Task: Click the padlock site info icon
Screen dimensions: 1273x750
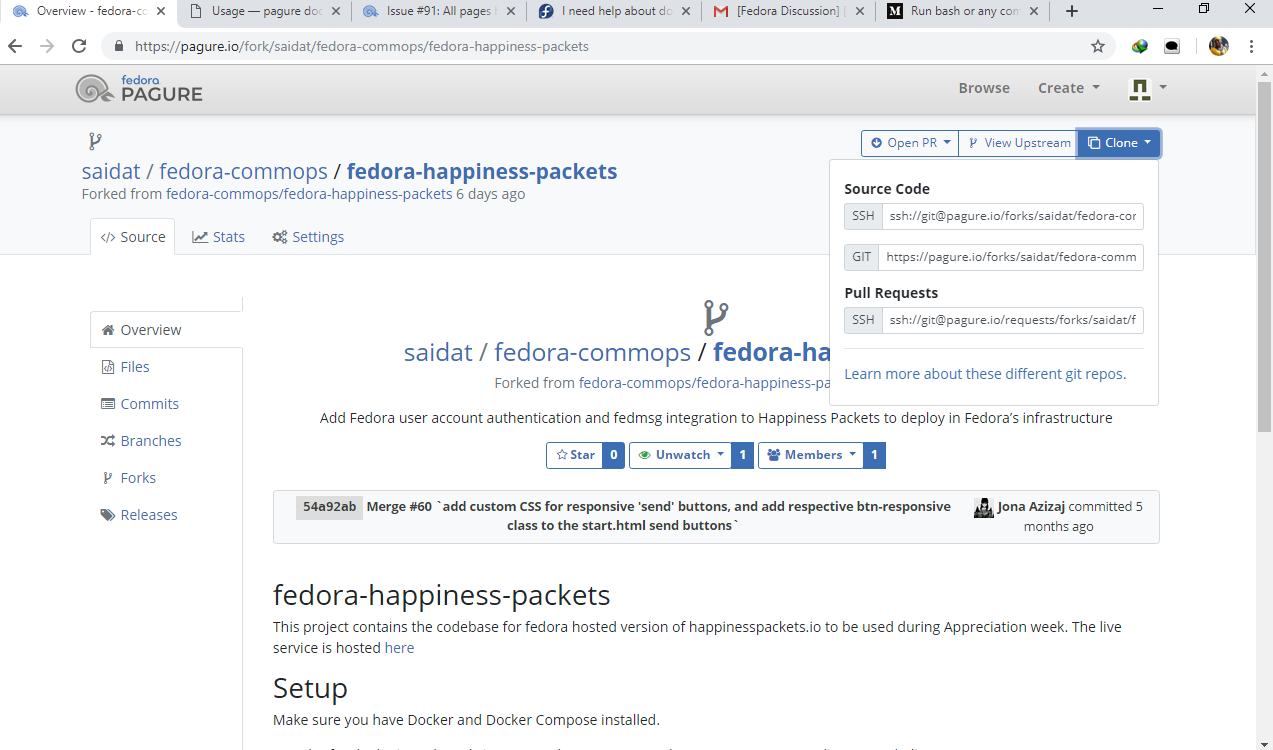Action: (119, 46)
